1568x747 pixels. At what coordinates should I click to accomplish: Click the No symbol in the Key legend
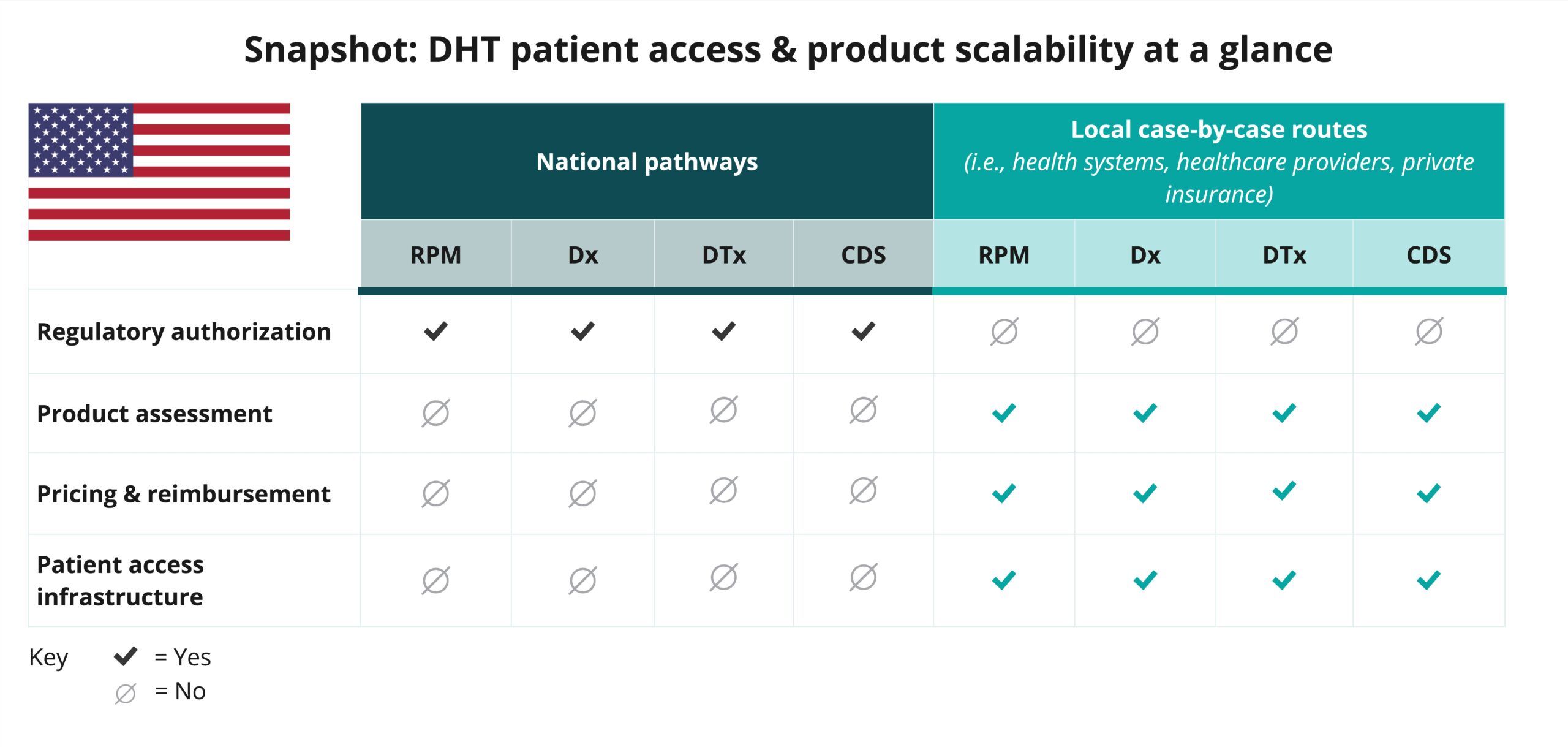125,694
